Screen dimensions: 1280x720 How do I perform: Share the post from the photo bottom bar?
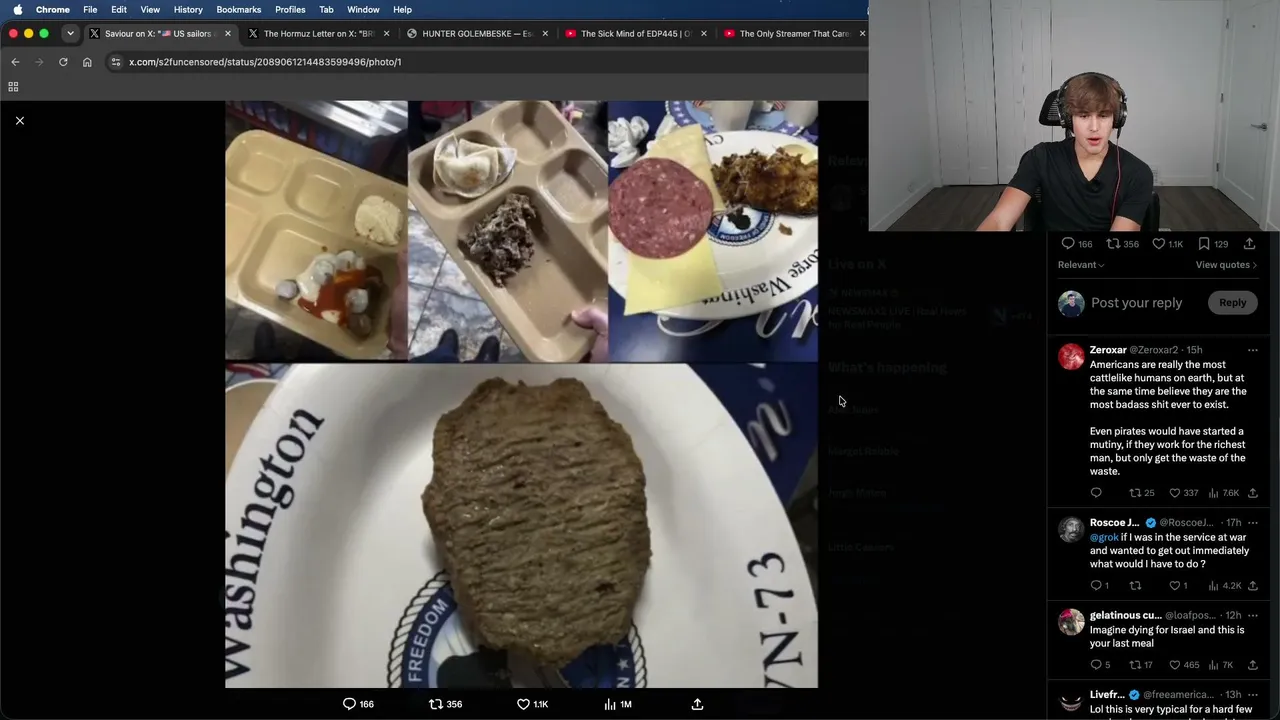[x=698, y=704]
